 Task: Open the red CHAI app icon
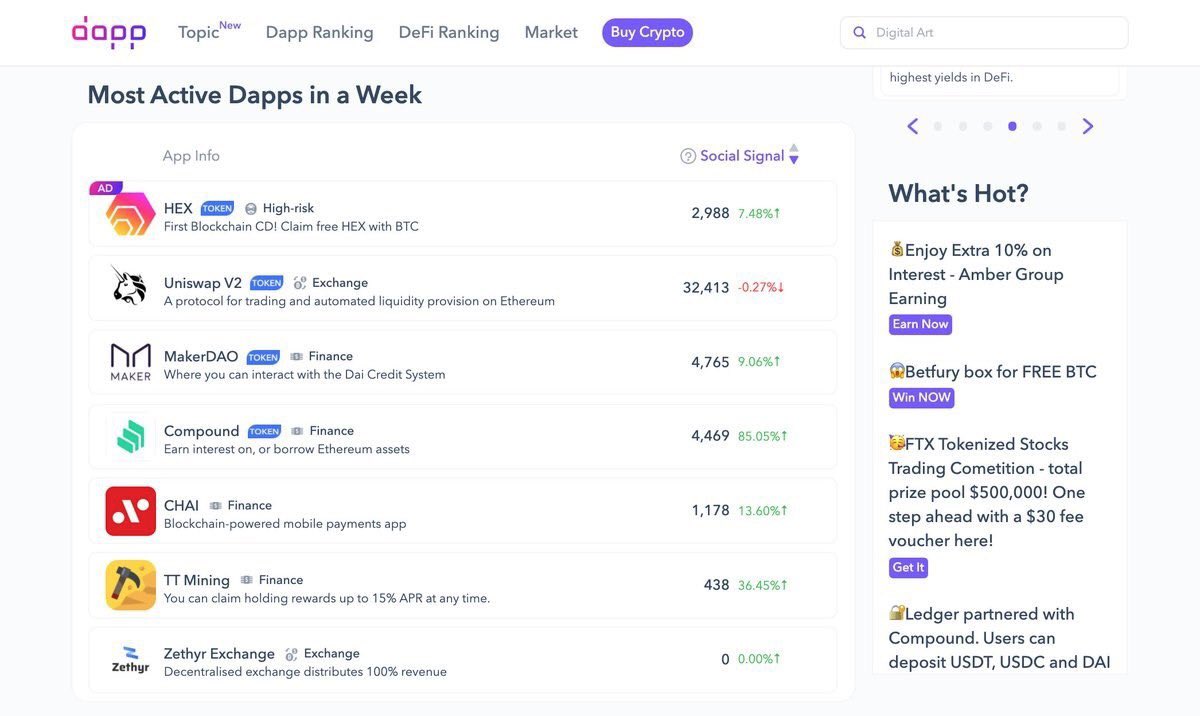(131, 511)
